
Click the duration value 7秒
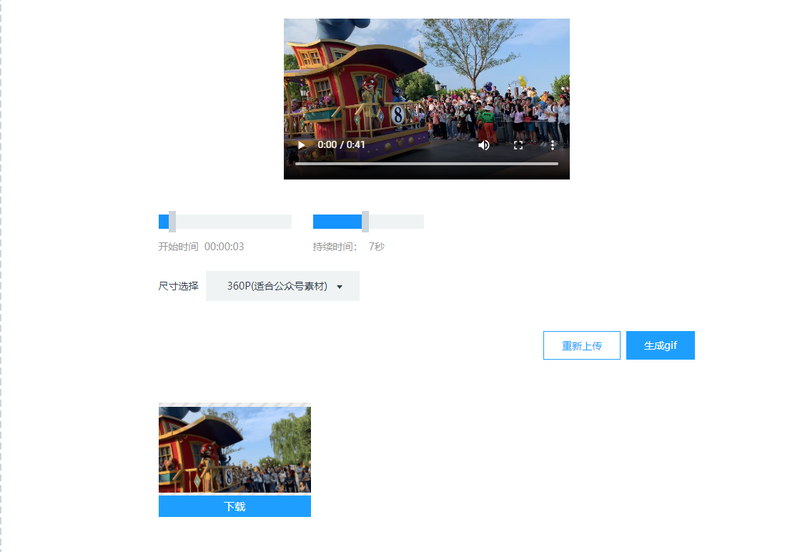tap(377, 247)
